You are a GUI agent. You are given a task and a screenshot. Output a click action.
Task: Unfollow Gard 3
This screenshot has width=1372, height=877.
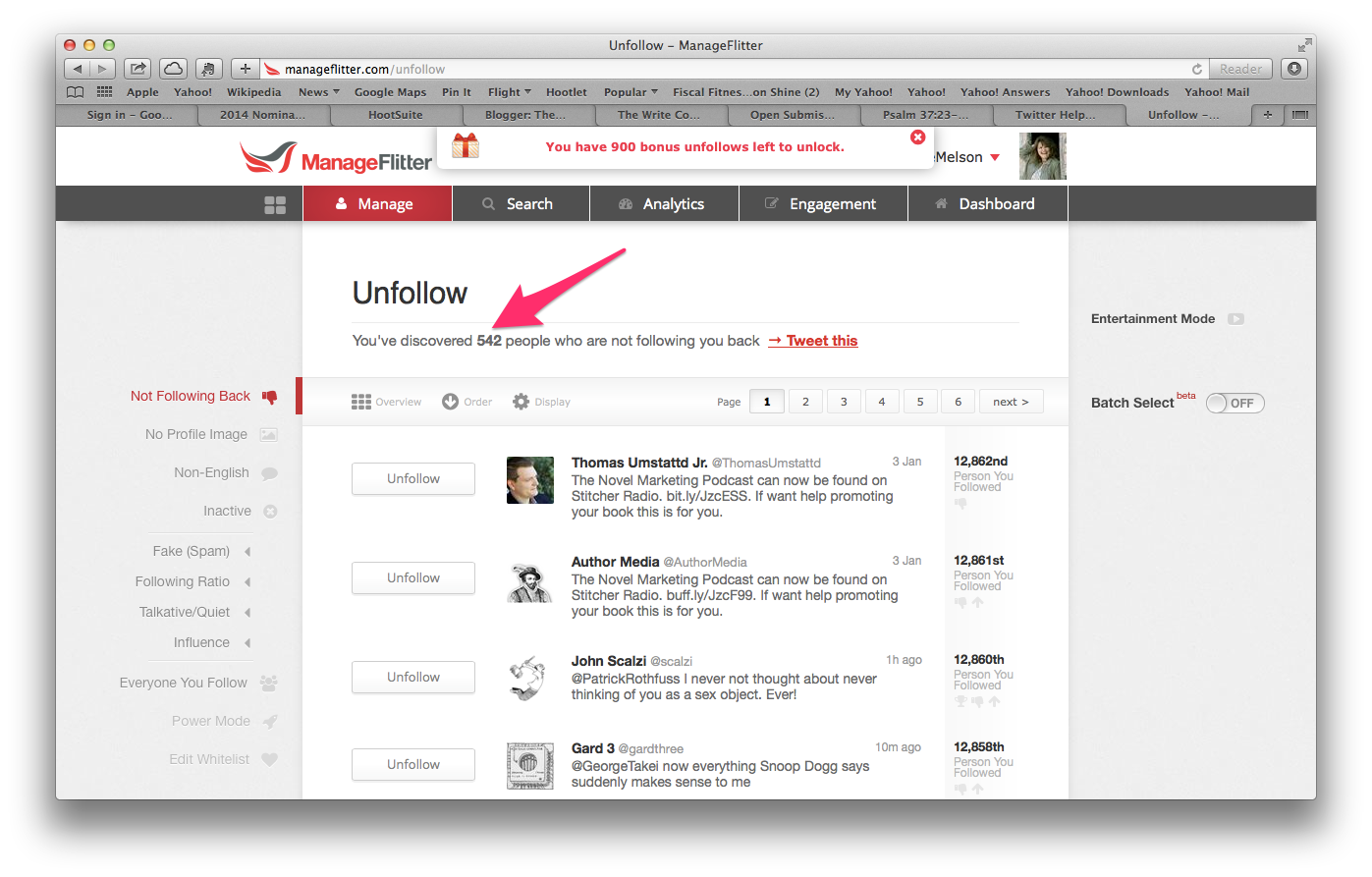pyautogui.click(x=413, y=764)
